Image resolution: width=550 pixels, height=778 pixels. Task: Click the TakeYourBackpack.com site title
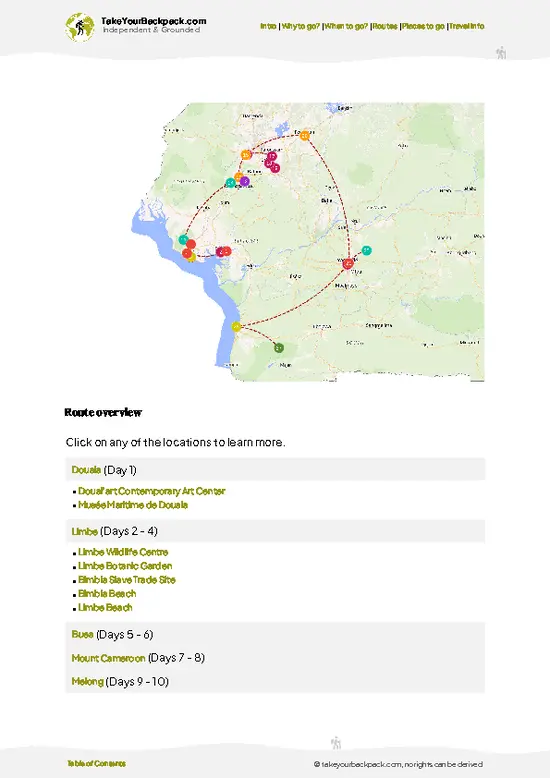153,21
